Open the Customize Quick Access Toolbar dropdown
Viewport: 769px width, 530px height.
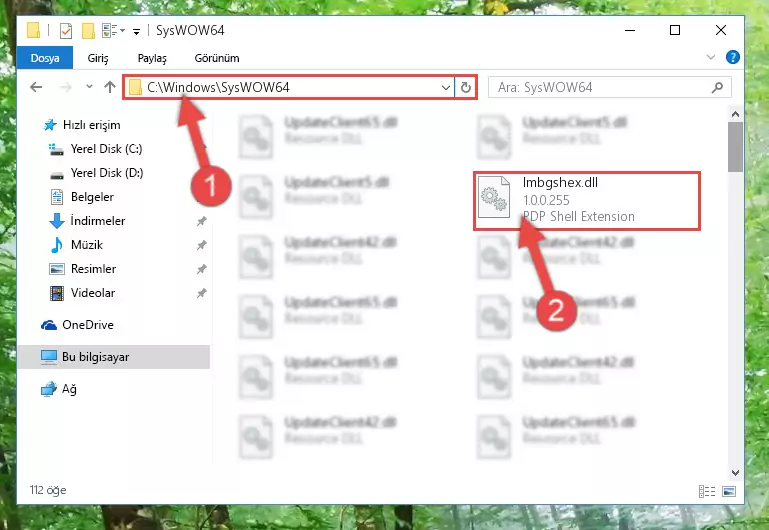point(136,31)
